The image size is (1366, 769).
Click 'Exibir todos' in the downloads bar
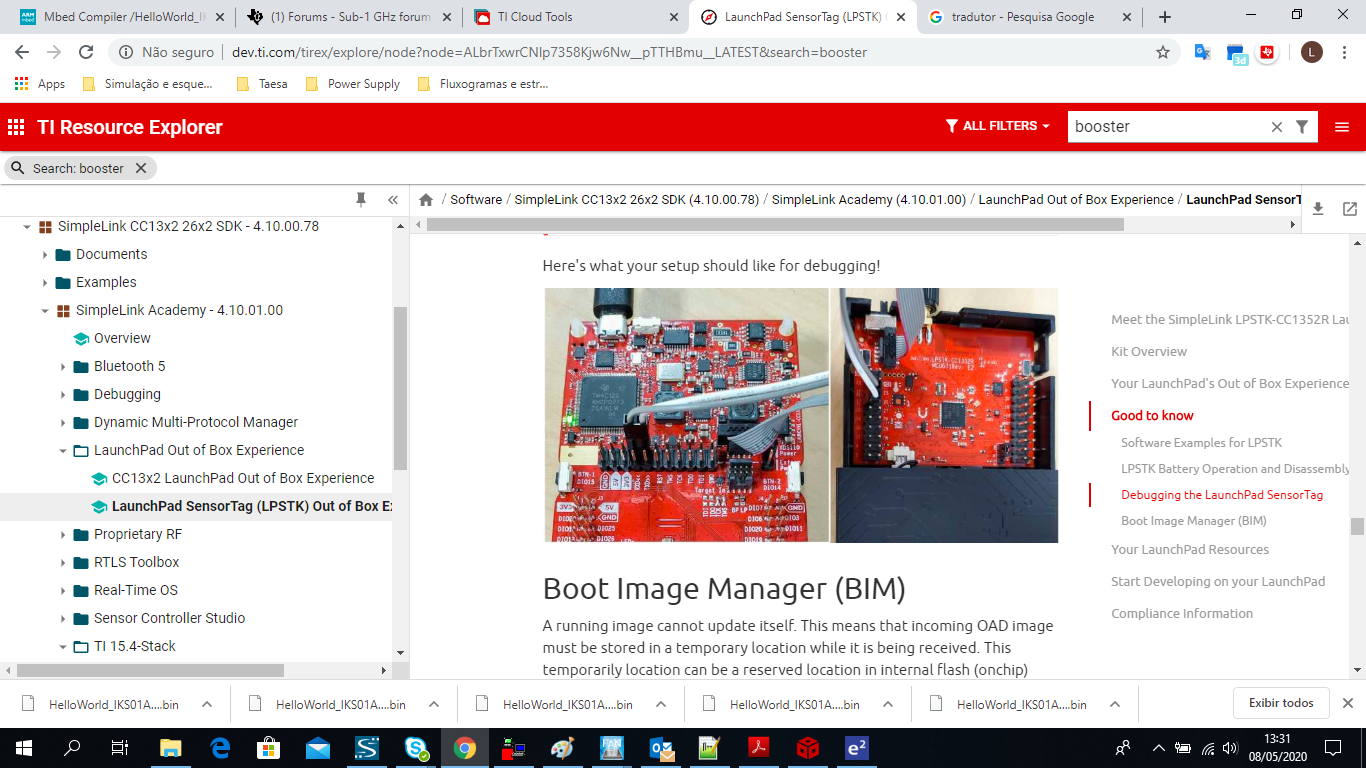[1281, 703]
